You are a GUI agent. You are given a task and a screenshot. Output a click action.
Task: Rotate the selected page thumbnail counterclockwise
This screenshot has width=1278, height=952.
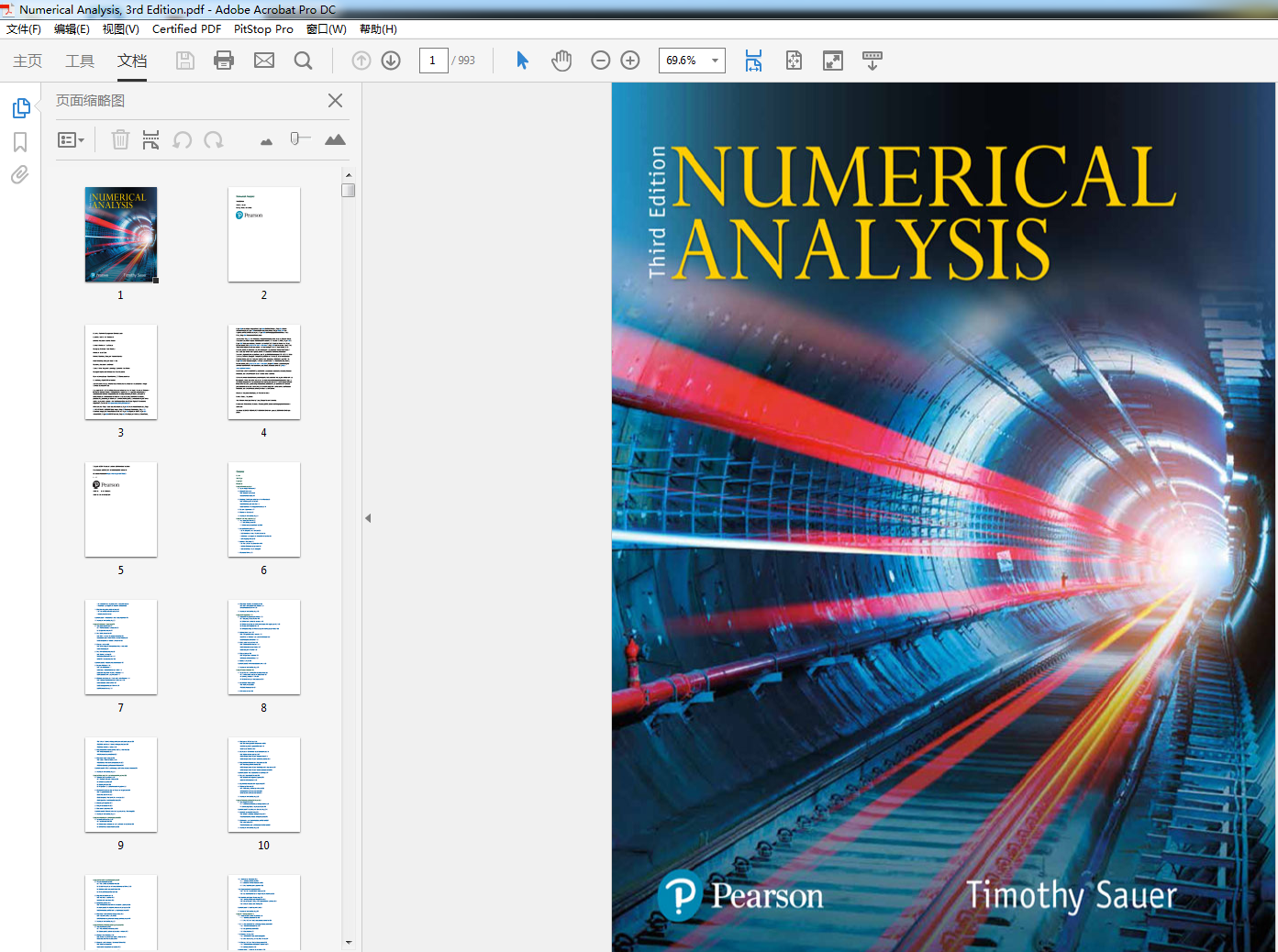pyautogui.click(x=183, y=139)
